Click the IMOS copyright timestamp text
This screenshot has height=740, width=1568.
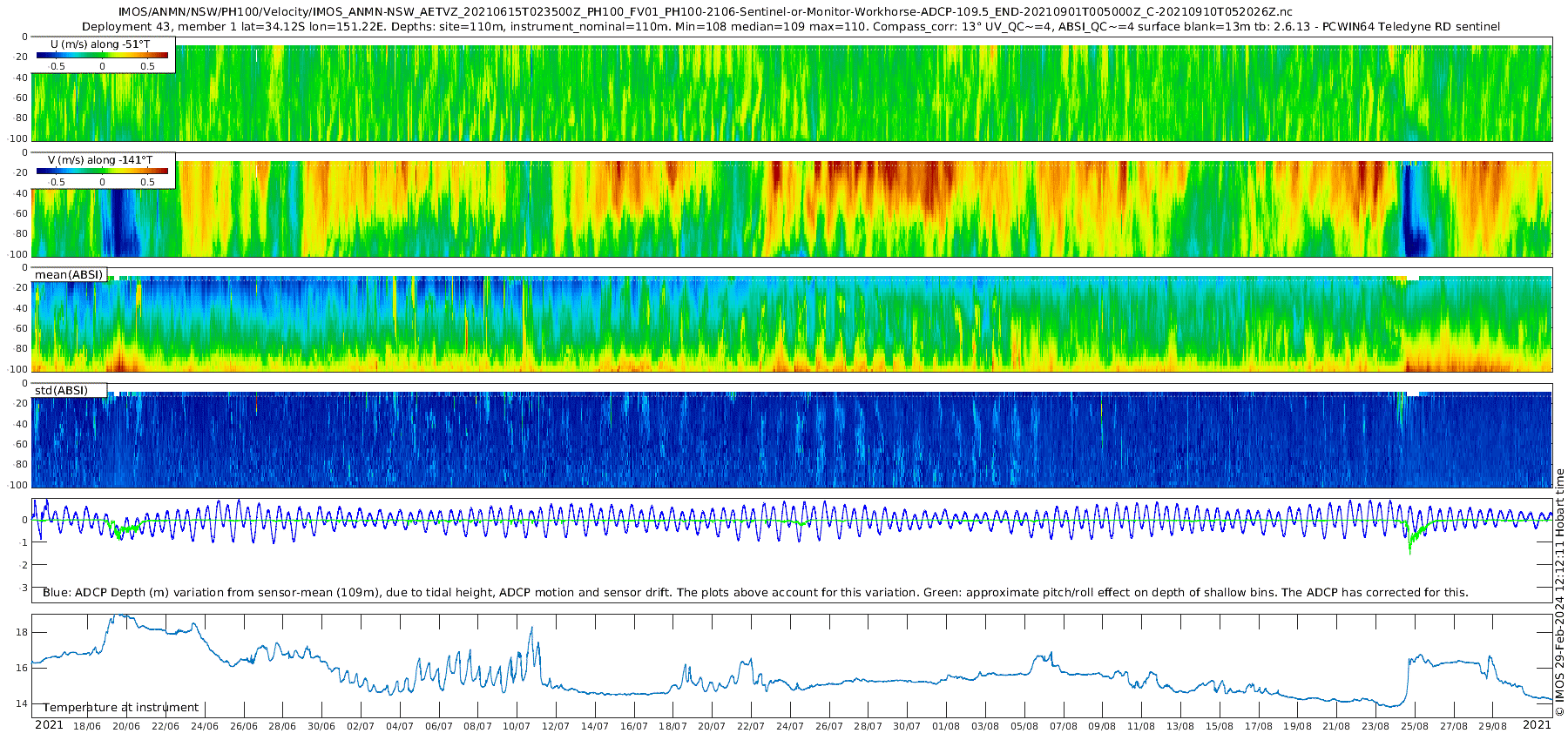point(1559,592)
